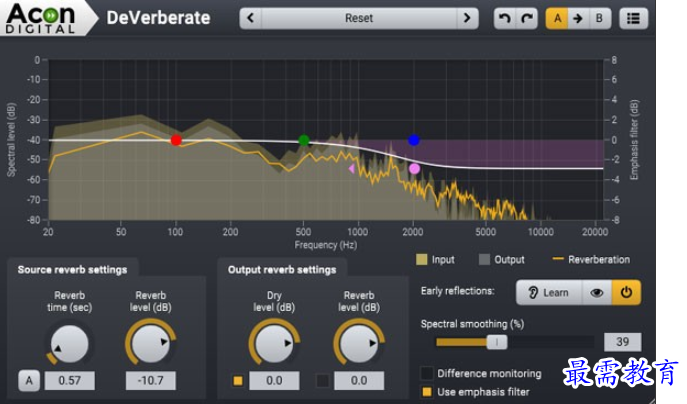Click the Dry level knob
The height and width of the screenshot is (404, 687).
[x=274, y=344]
